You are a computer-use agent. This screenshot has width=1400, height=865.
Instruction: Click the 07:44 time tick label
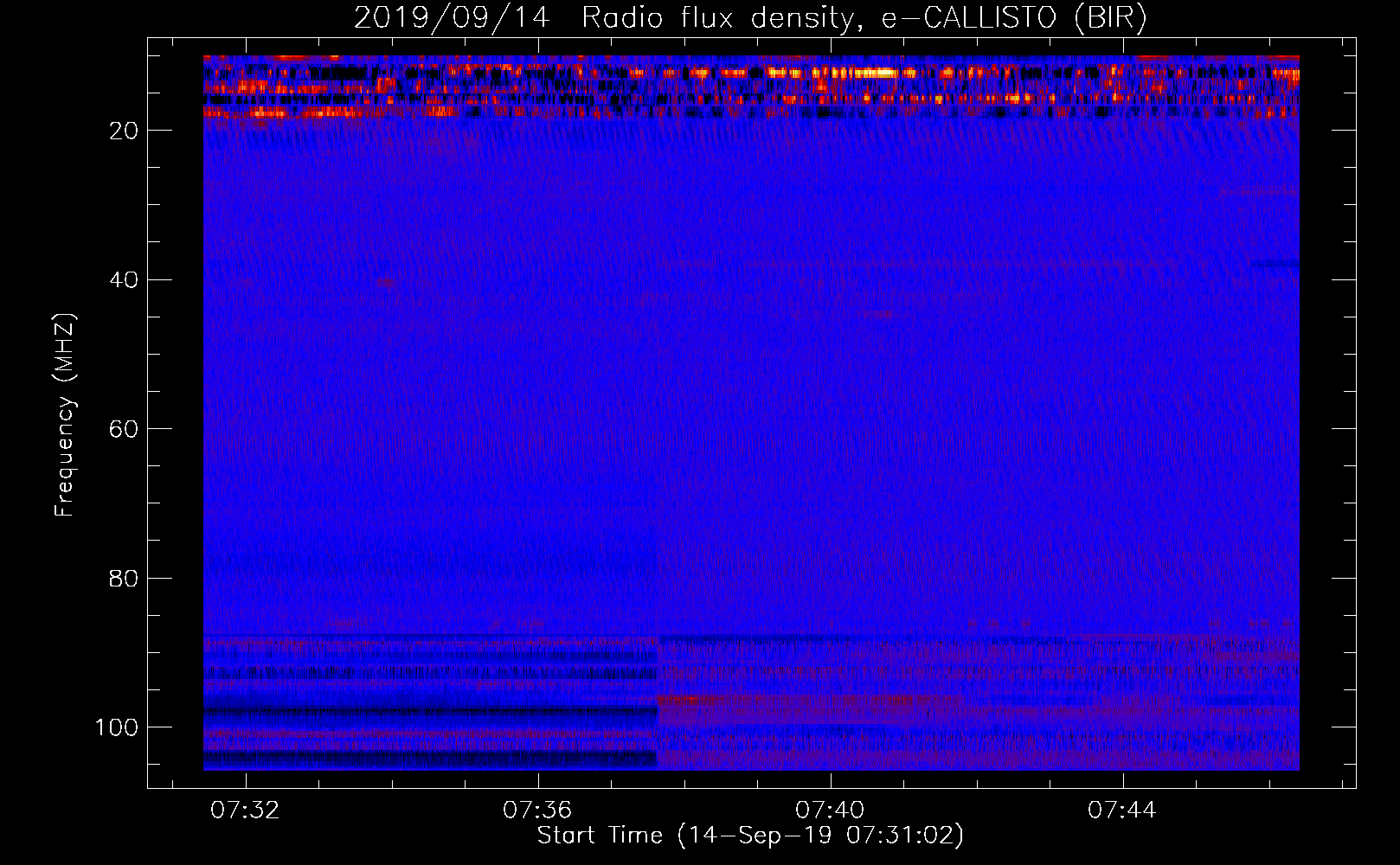1122,811
